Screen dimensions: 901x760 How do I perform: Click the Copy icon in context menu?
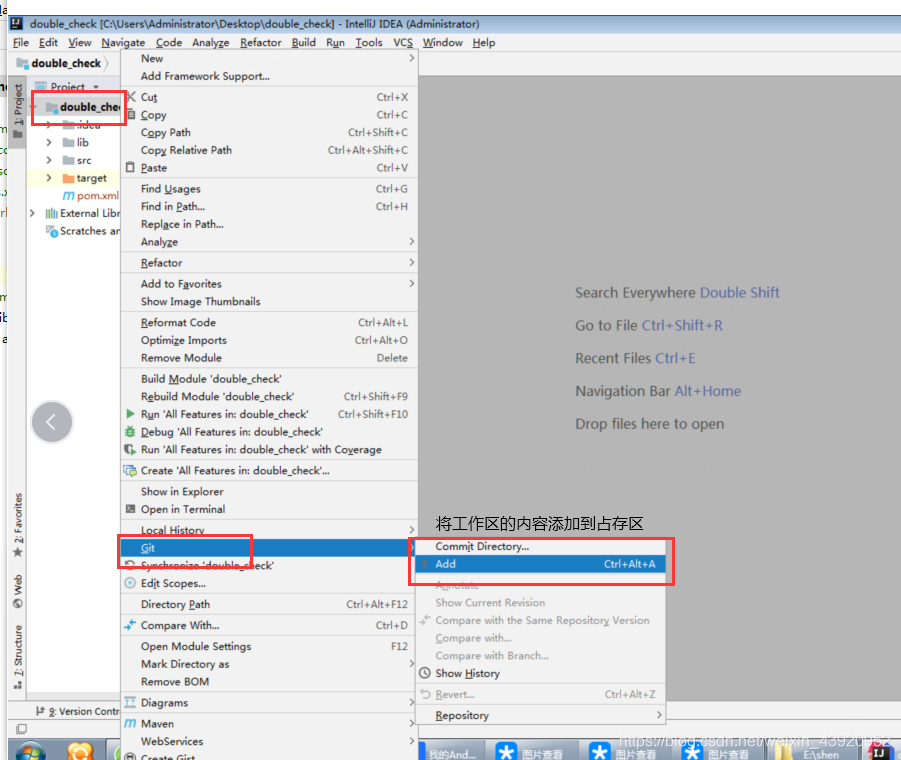[x=132, y=114]
